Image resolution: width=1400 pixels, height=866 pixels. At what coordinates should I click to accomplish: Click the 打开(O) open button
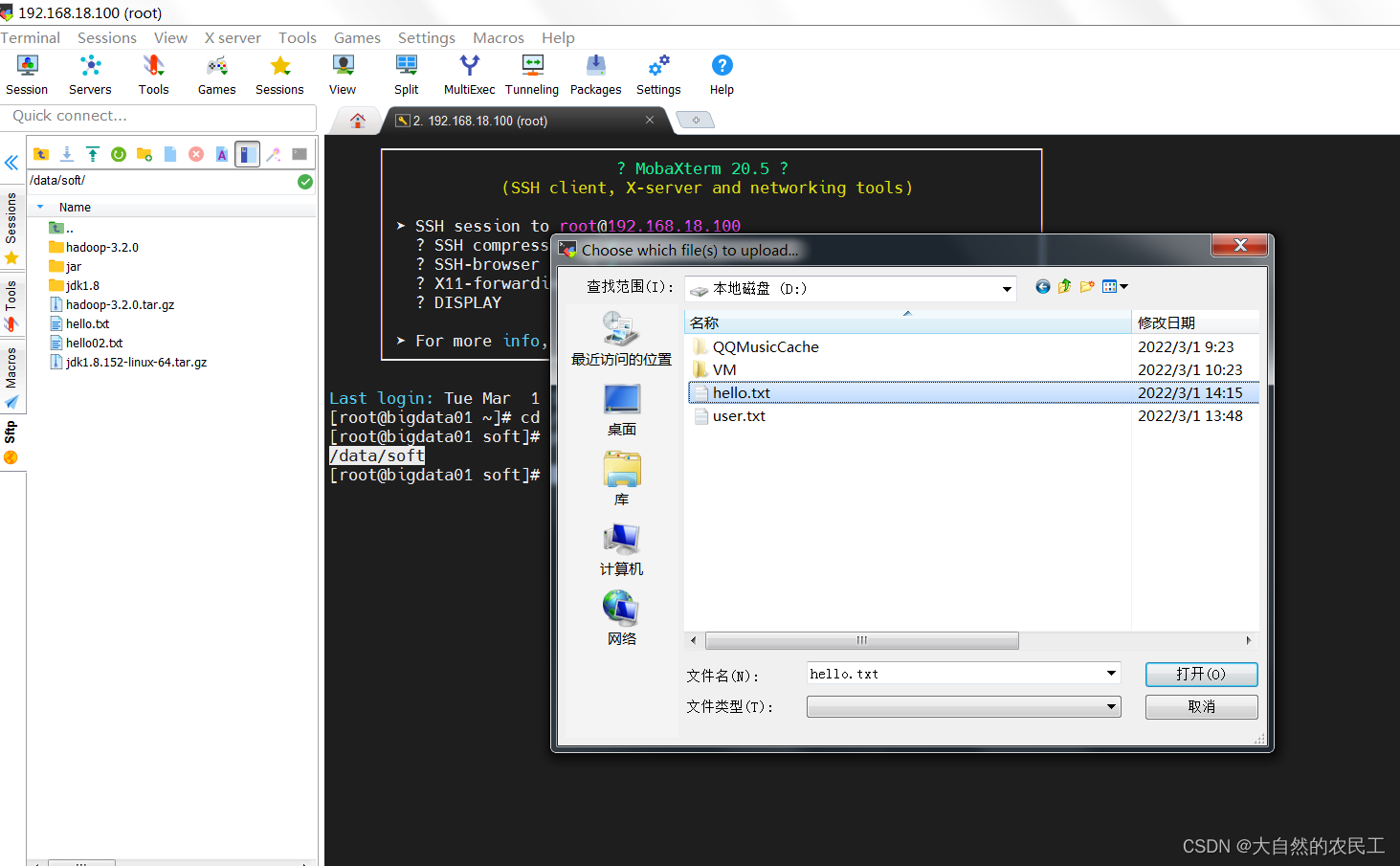tap(1201, 674)
